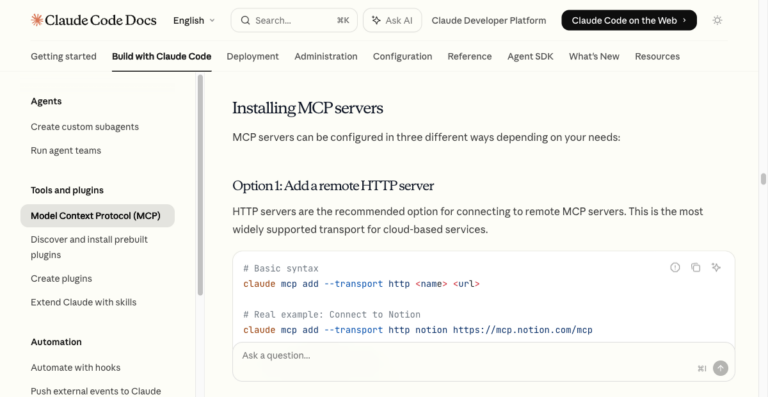Open Run agent teams page
This screenshot has height=397, width=768.
[x=66, y=150]
